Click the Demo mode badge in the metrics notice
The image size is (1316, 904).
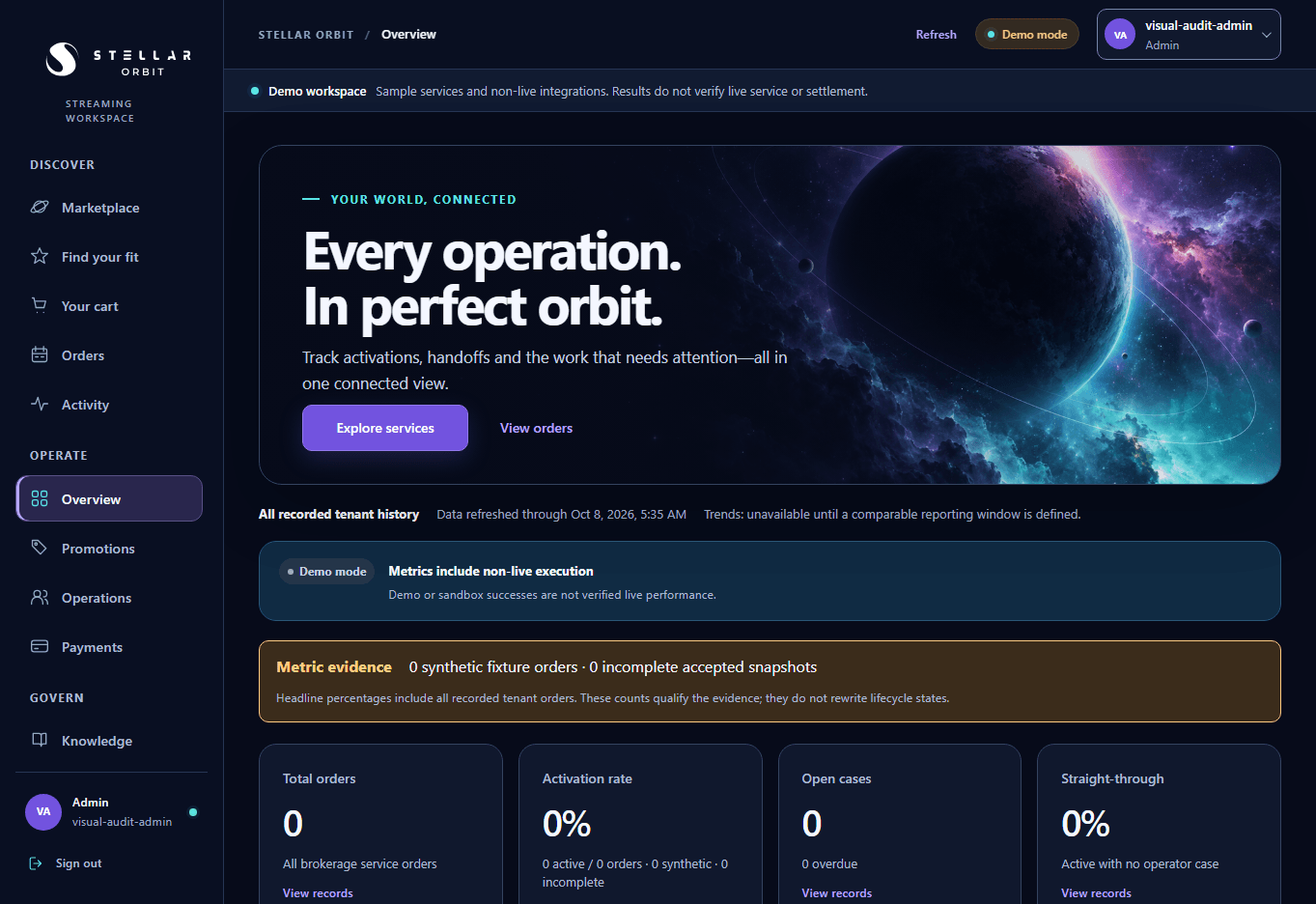(325, 572)
